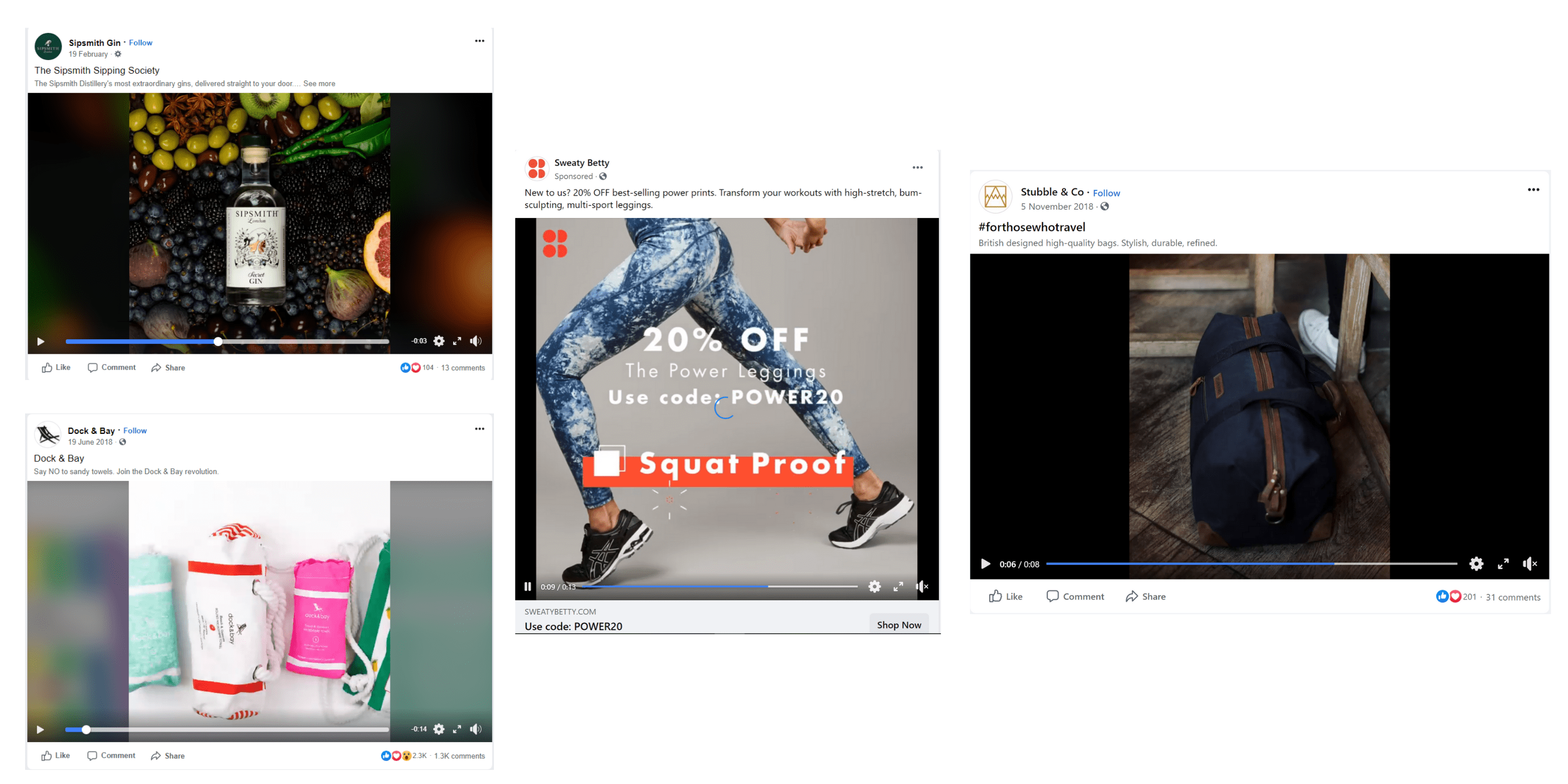
Task: Open Dock & Bay profile picture
Action: (48, 435)
